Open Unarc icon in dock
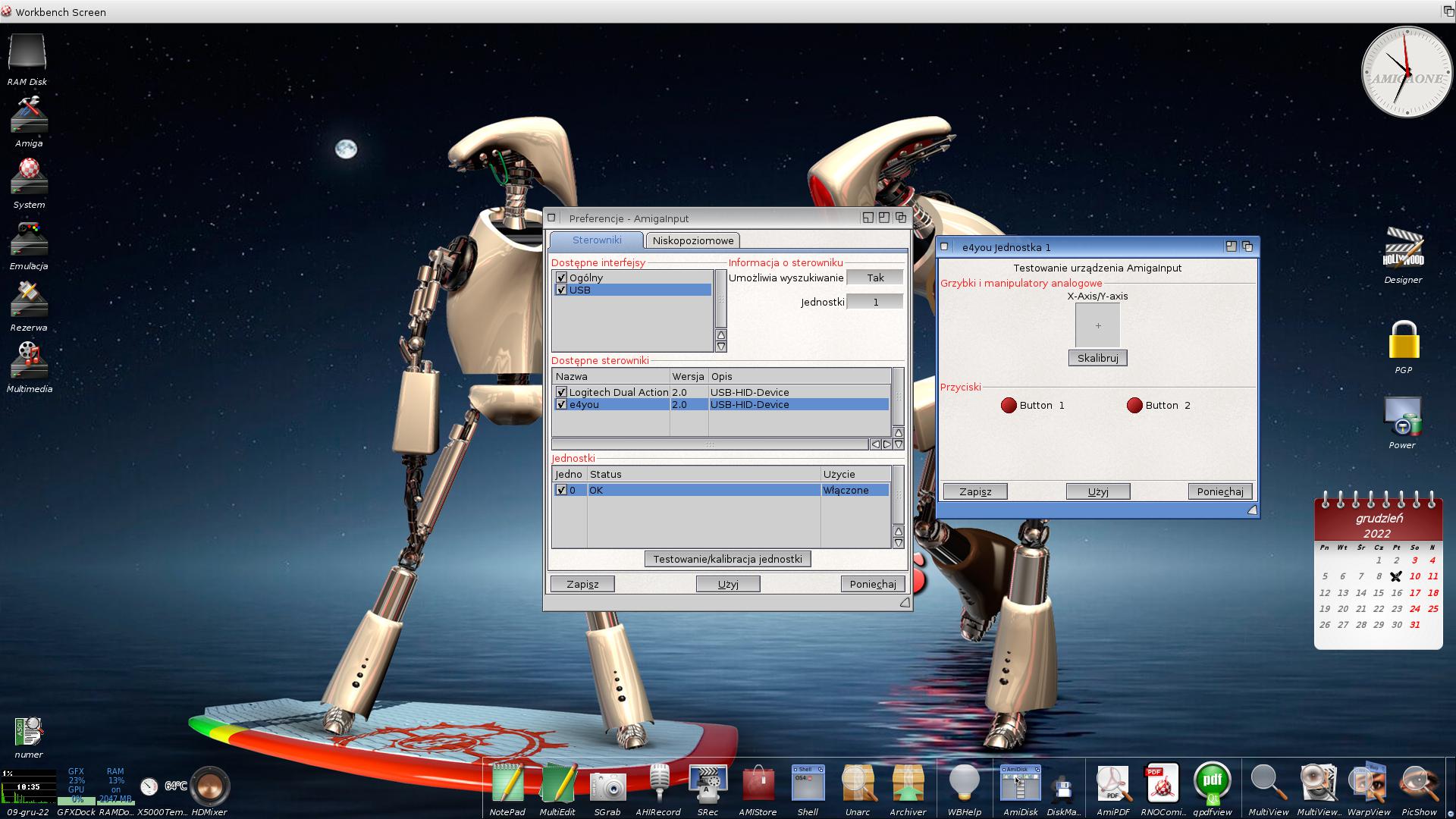 point(858,783)
